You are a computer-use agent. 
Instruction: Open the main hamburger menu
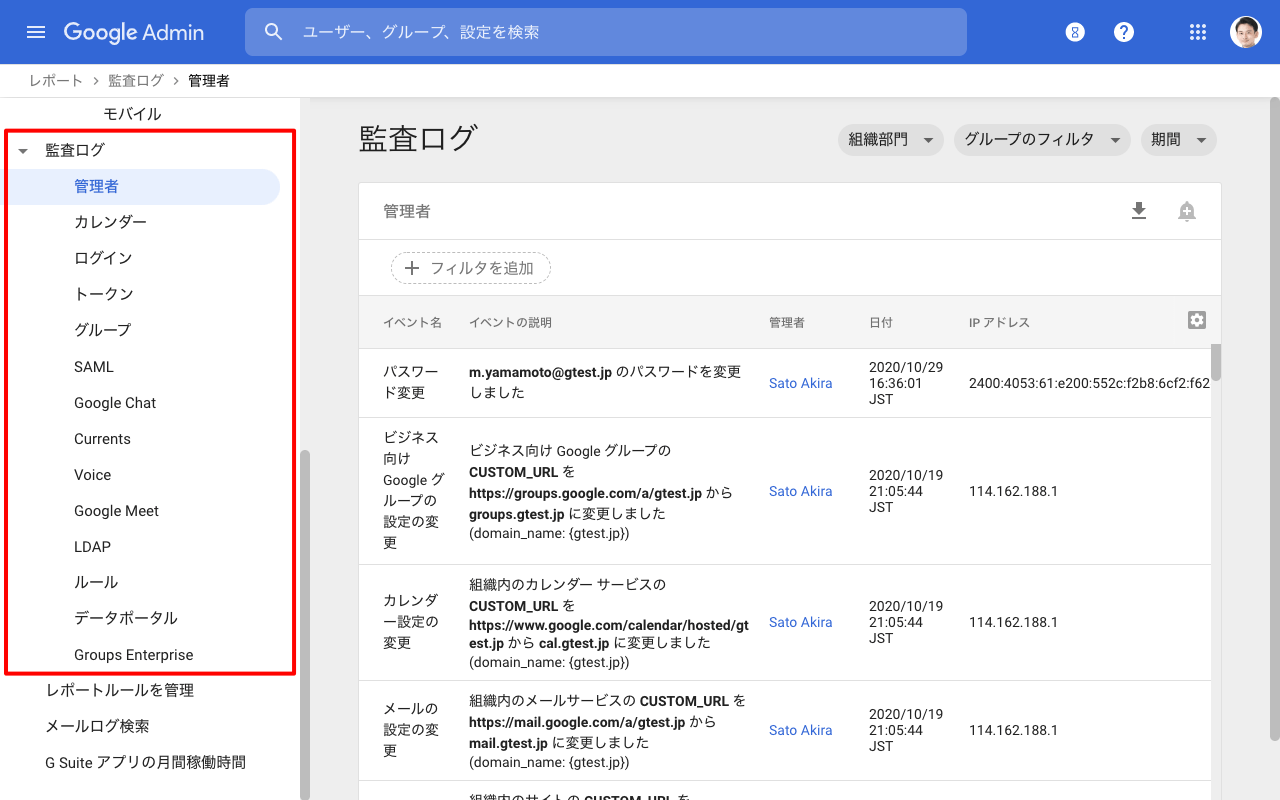coord(36,32)
